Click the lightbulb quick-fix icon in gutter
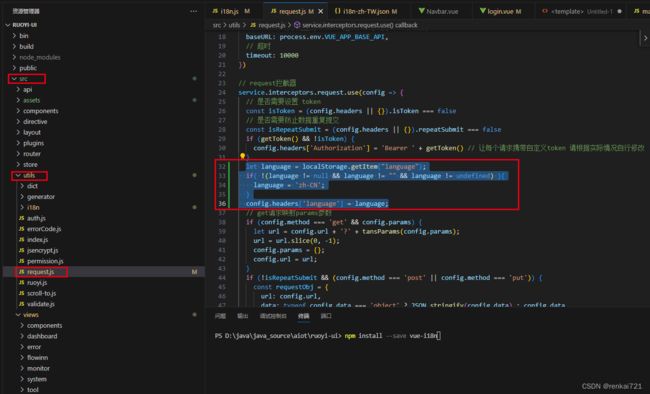This screenshot has height=394, width=650. [x=243, y=156]
